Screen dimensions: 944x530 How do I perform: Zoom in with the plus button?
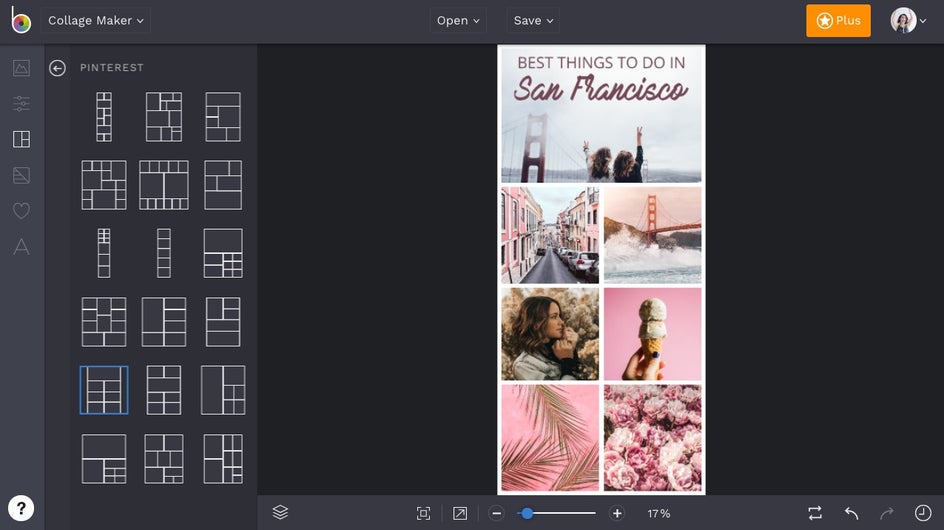617,513
